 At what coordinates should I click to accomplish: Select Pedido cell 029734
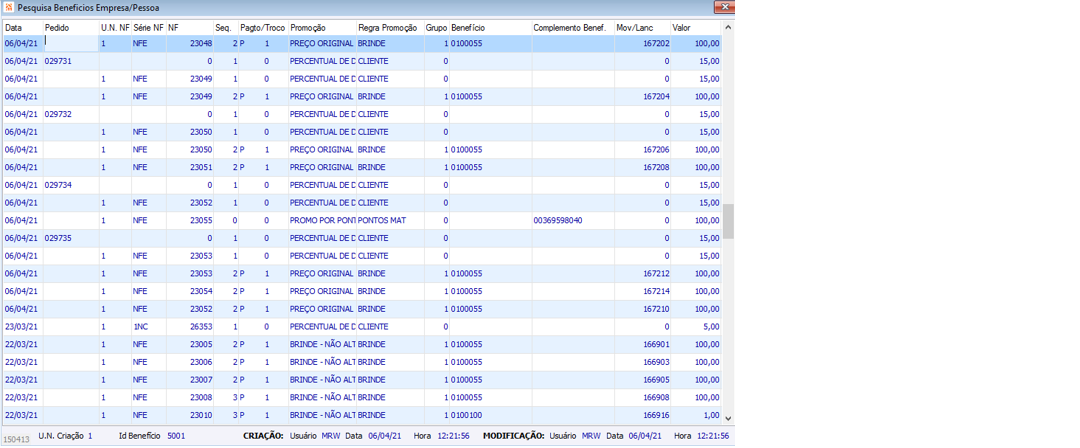(x=71, y=185)
